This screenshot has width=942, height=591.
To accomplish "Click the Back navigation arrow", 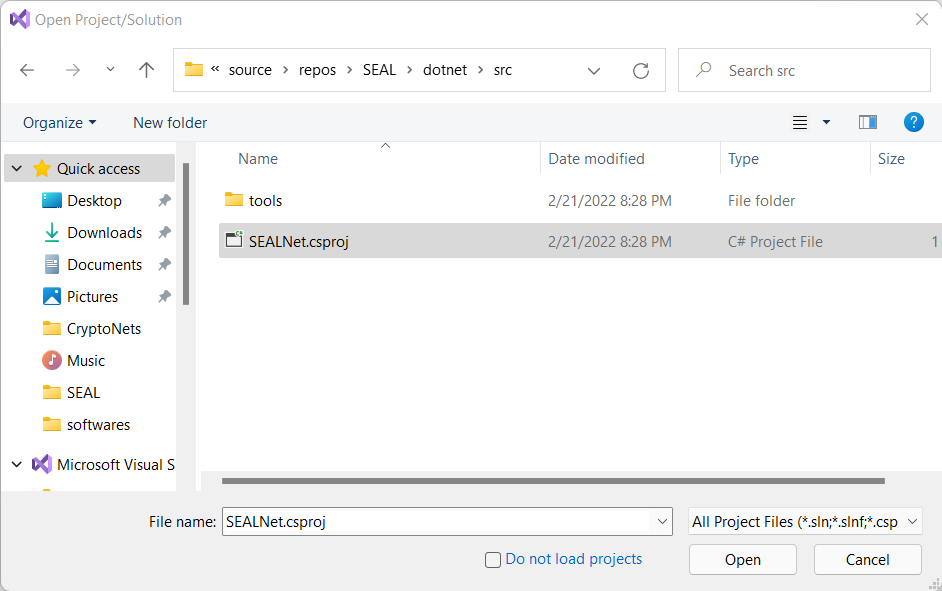I will [x=27, y=70].
